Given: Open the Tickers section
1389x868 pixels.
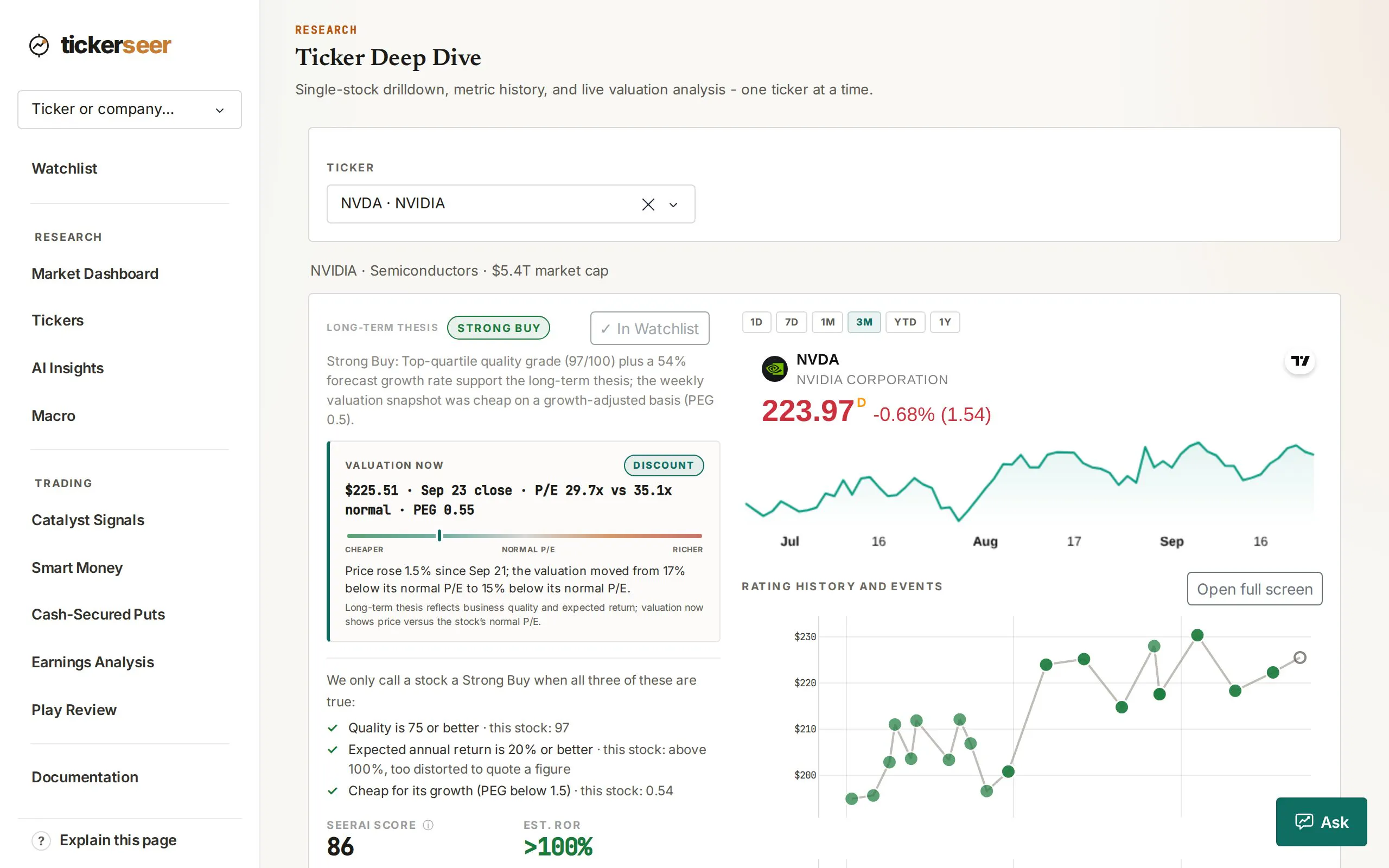Looking at the screenshot, I should pyautogui.click(x=58, y=320).
